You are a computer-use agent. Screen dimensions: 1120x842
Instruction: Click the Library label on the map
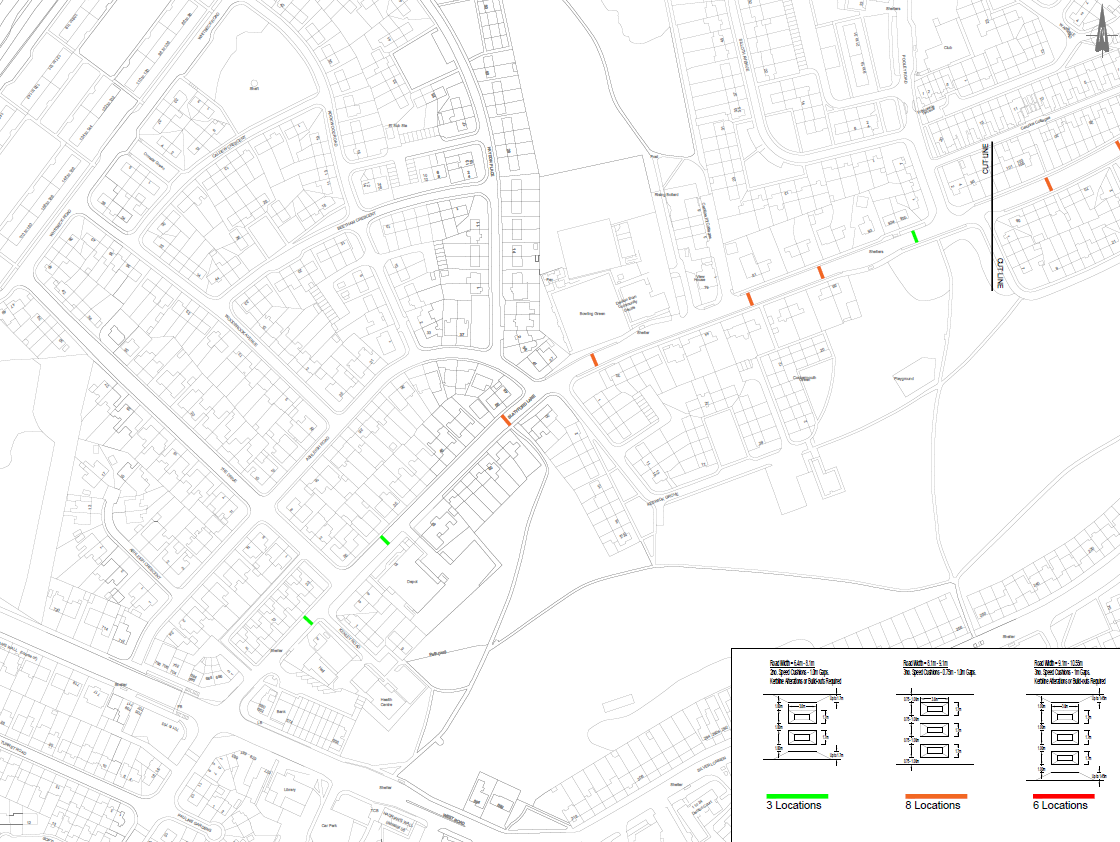coord(289,790)
